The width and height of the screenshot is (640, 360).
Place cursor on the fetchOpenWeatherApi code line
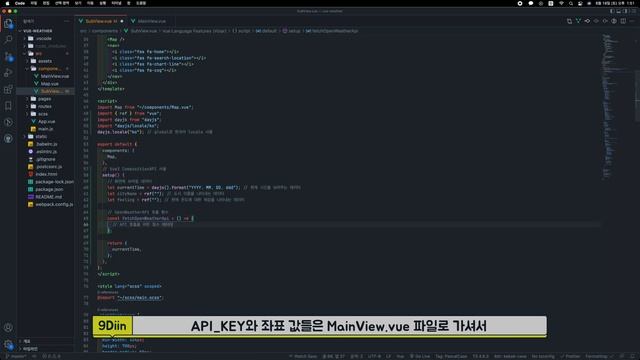(x=150, y=218)
